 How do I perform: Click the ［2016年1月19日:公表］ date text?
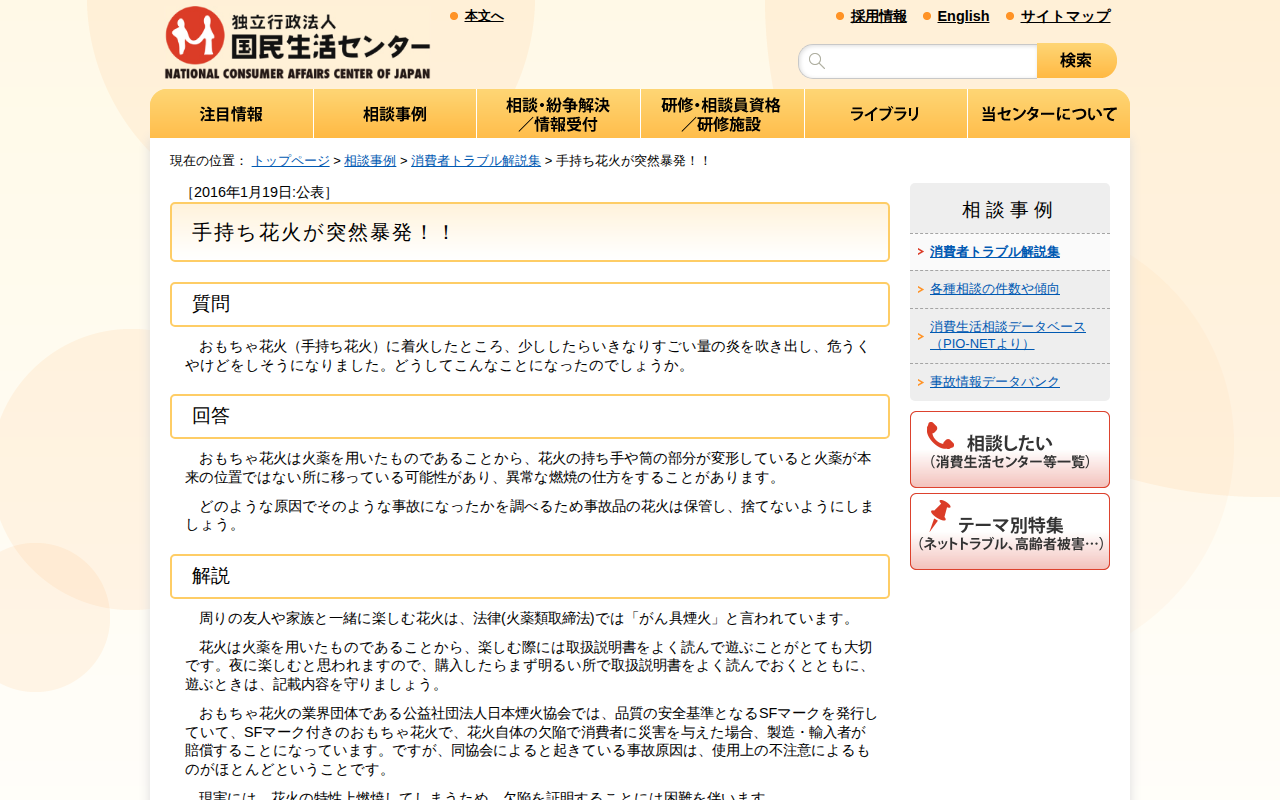pos(259,192)
